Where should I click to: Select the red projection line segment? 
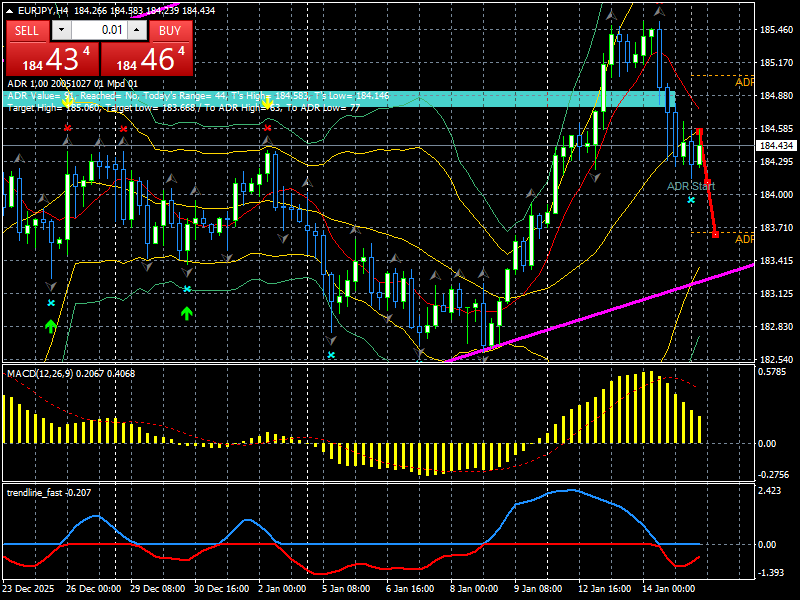point(707,182)
